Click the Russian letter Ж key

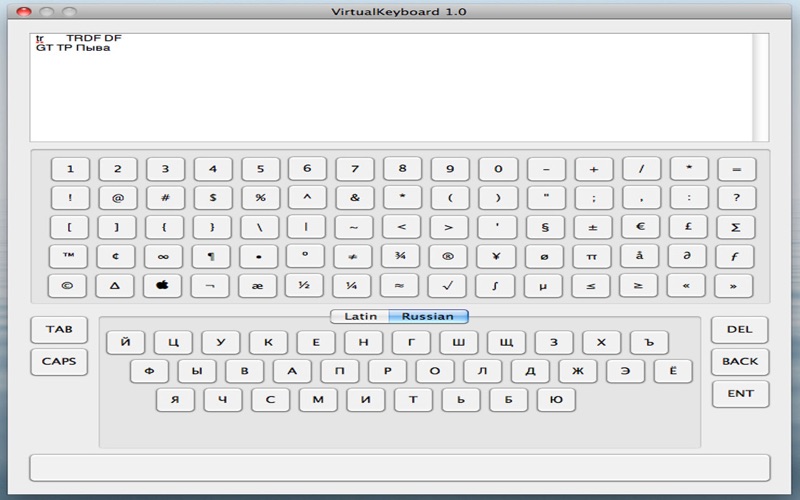point(578,371)
